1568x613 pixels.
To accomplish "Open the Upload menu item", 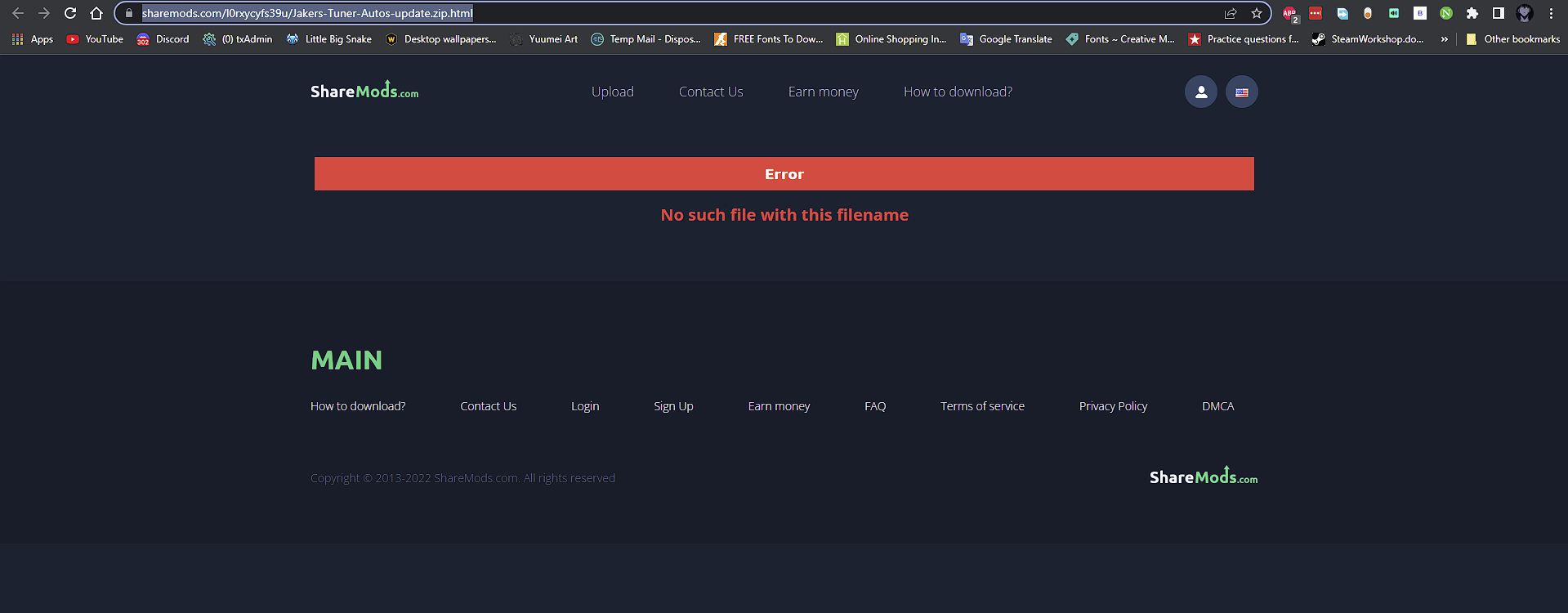I will [x=613, y=92].
